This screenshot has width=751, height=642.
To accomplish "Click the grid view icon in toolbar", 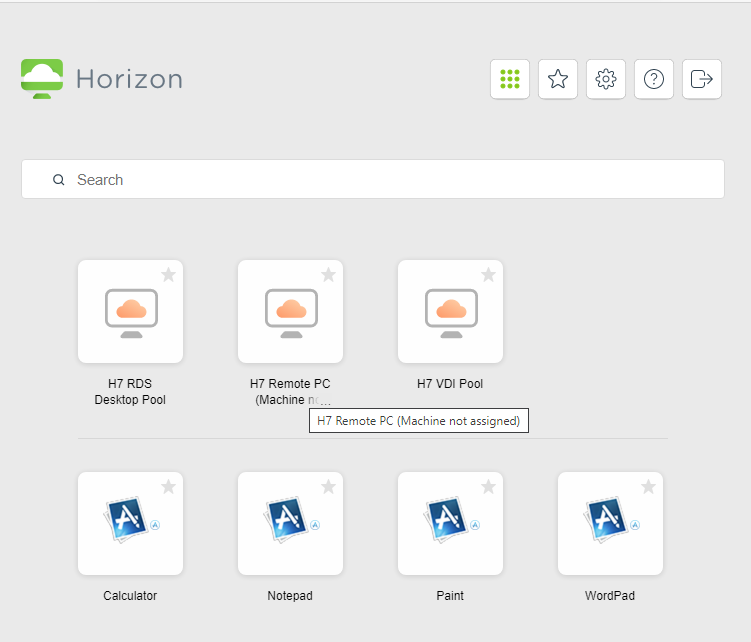I will click(510, 79).
